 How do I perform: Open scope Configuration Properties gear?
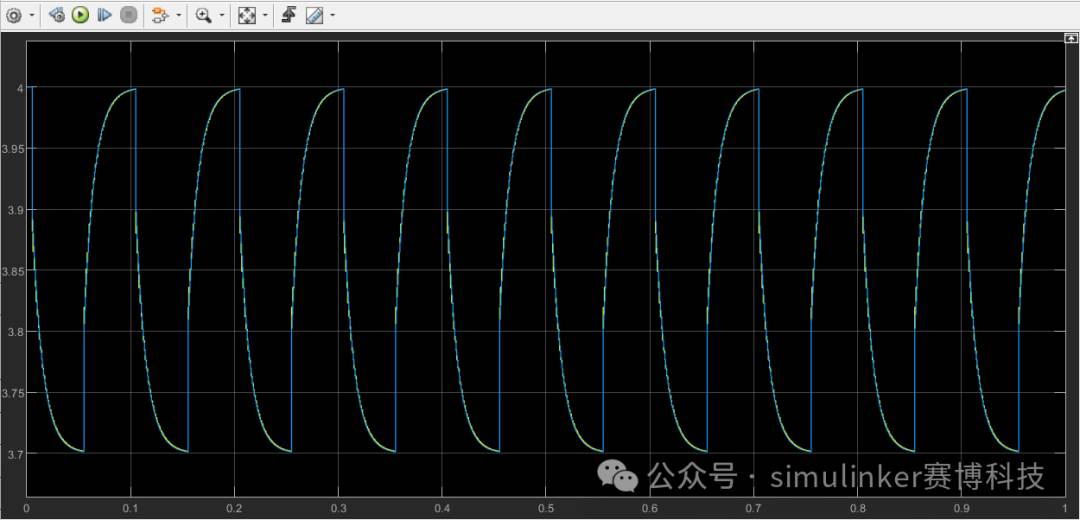[x=14, y=14]
